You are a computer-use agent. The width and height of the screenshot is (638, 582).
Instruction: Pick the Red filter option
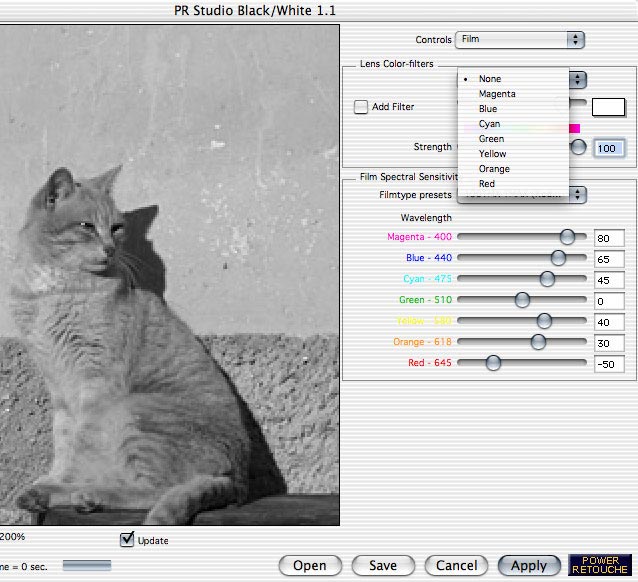487,184
